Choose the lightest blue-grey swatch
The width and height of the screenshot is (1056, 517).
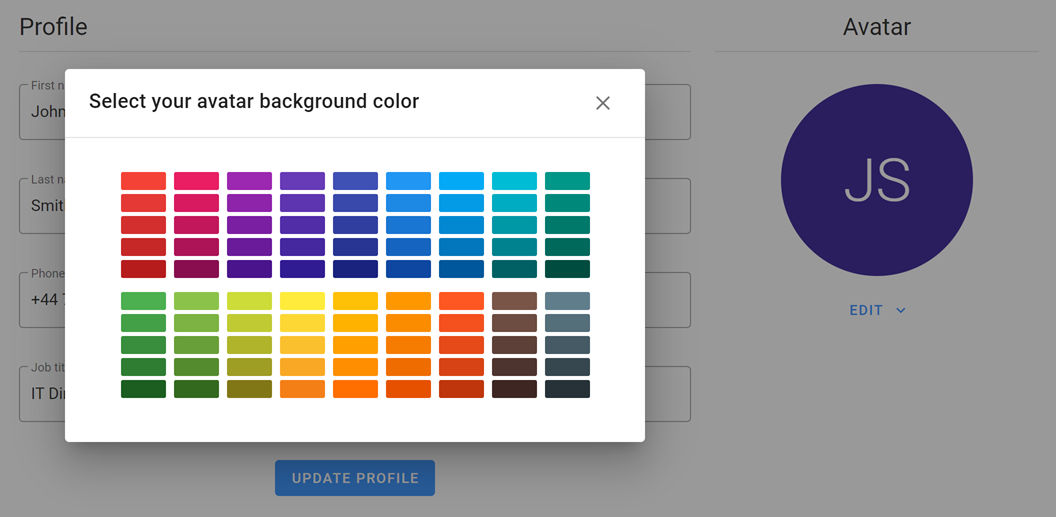point(567,301)
